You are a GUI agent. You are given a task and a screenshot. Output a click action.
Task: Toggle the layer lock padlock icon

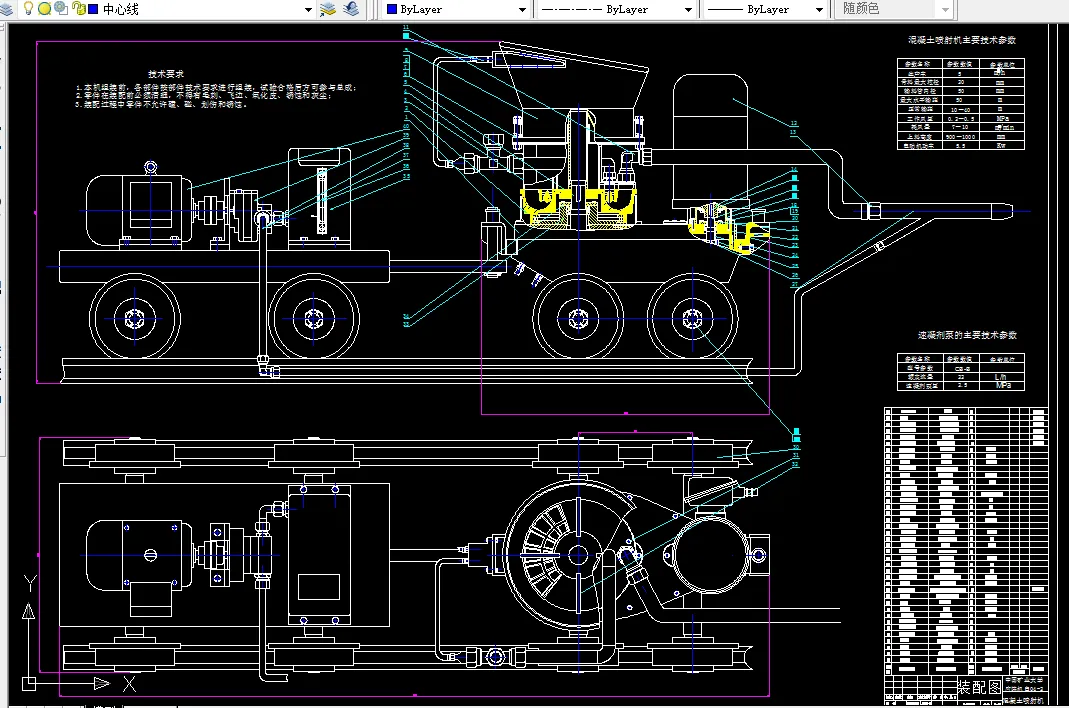pos(77,9)
